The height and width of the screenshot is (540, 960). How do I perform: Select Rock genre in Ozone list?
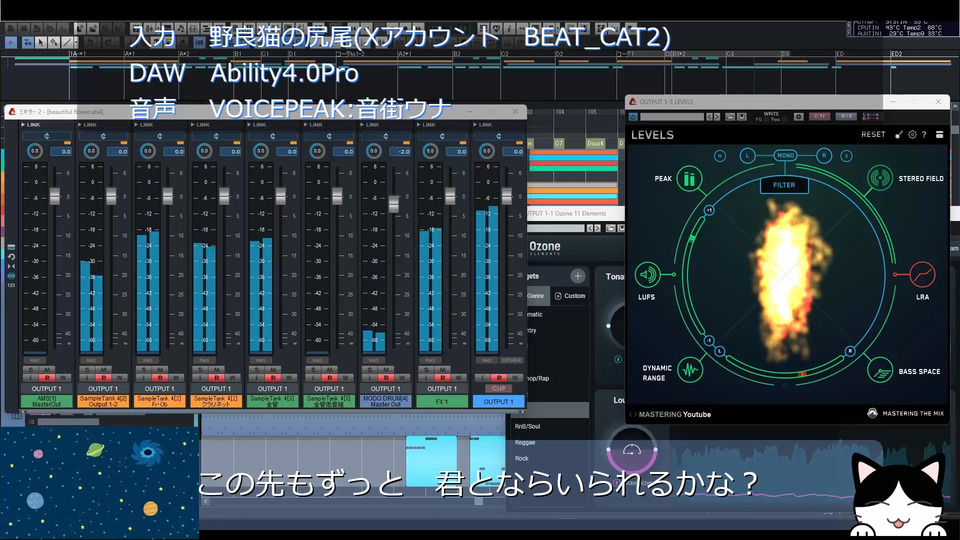(x=522, y=458)
